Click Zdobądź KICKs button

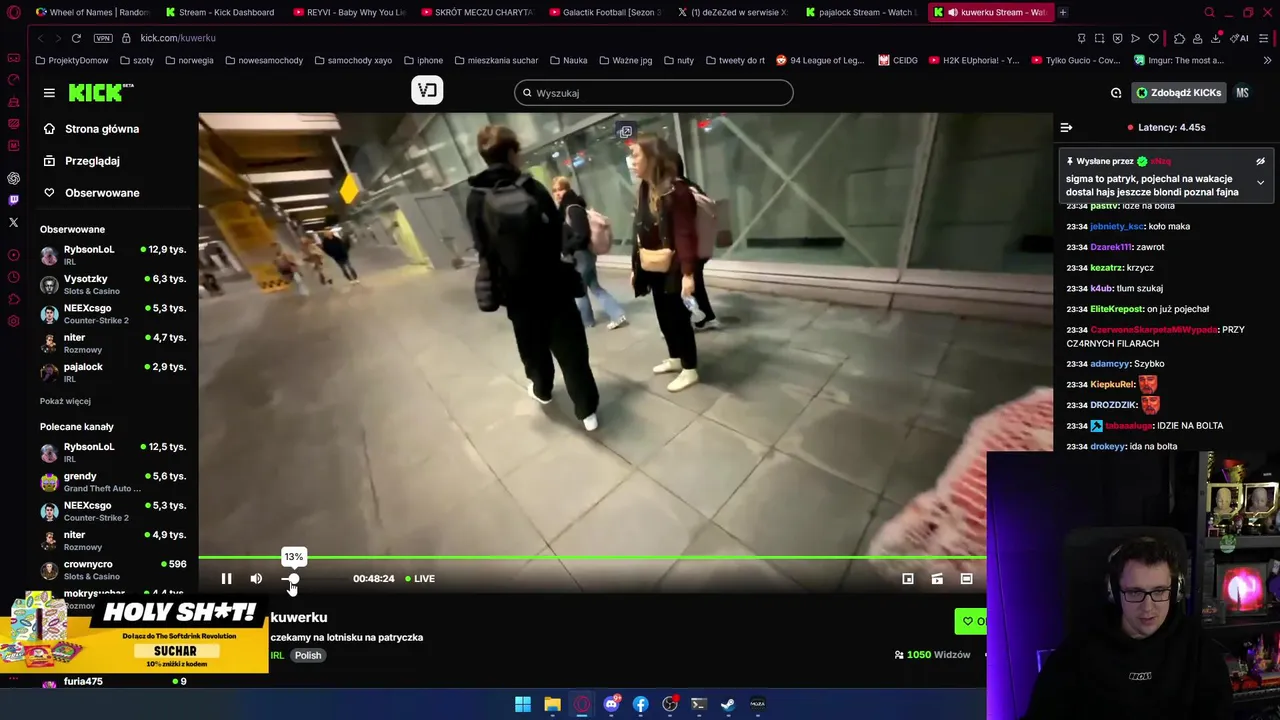pyautogui.click(x=1179, y=93)
